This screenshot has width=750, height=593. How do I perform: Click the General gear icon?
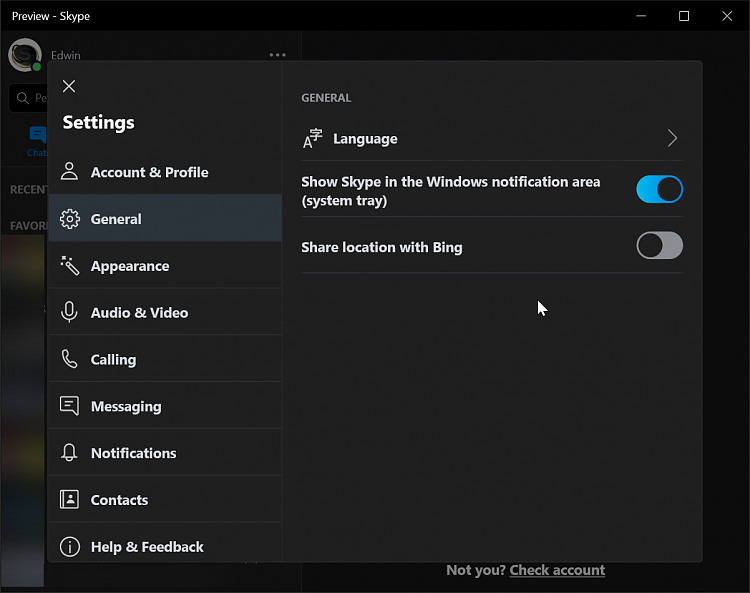(x=70, y=219)
